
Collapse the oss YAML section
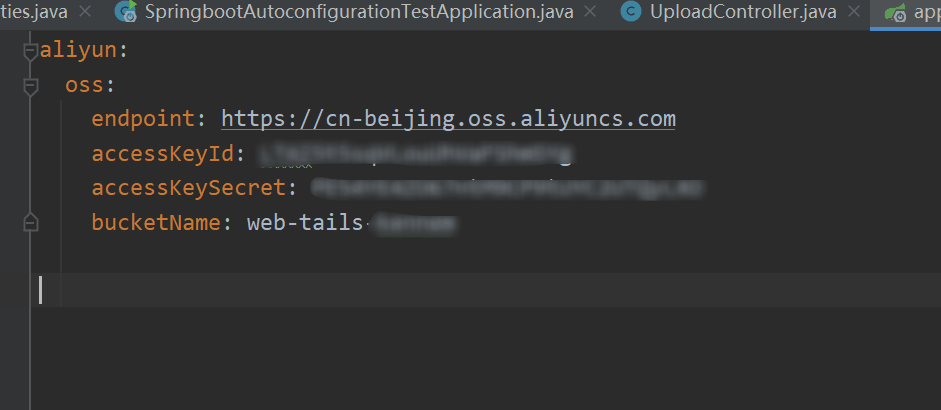[30, 86]
